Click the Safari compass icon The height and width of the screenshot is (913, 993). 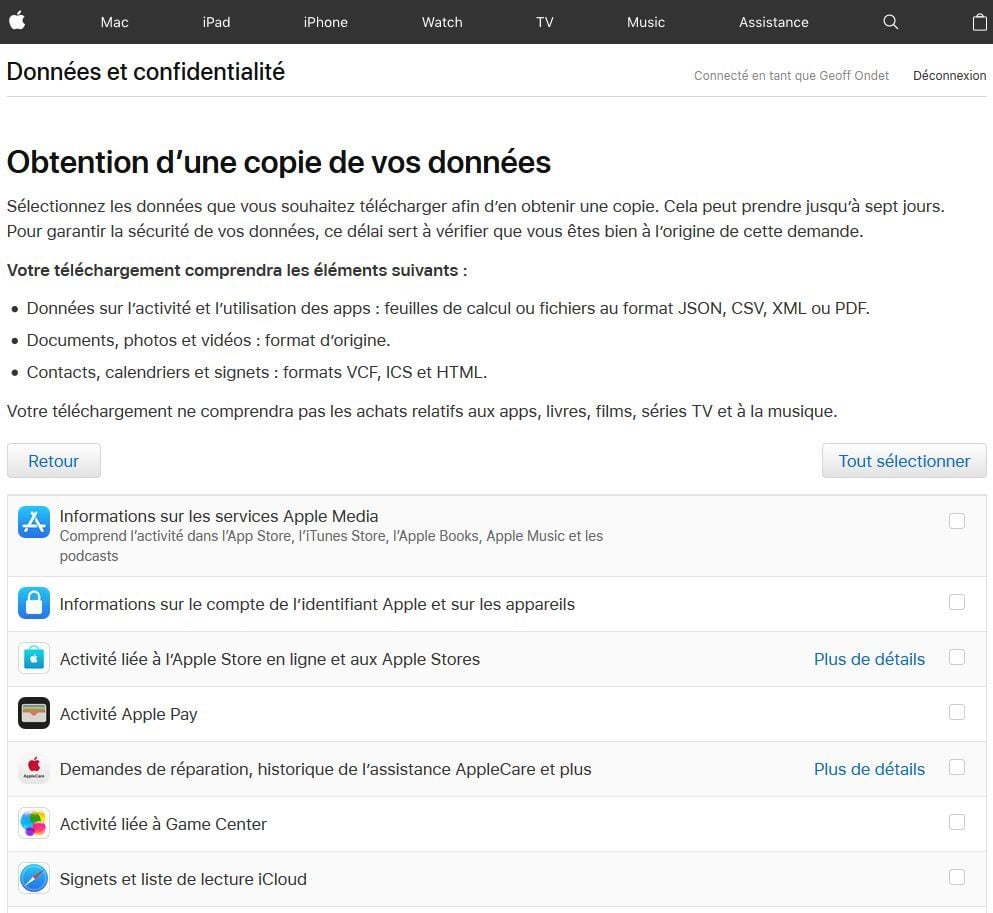pos(34,879)
